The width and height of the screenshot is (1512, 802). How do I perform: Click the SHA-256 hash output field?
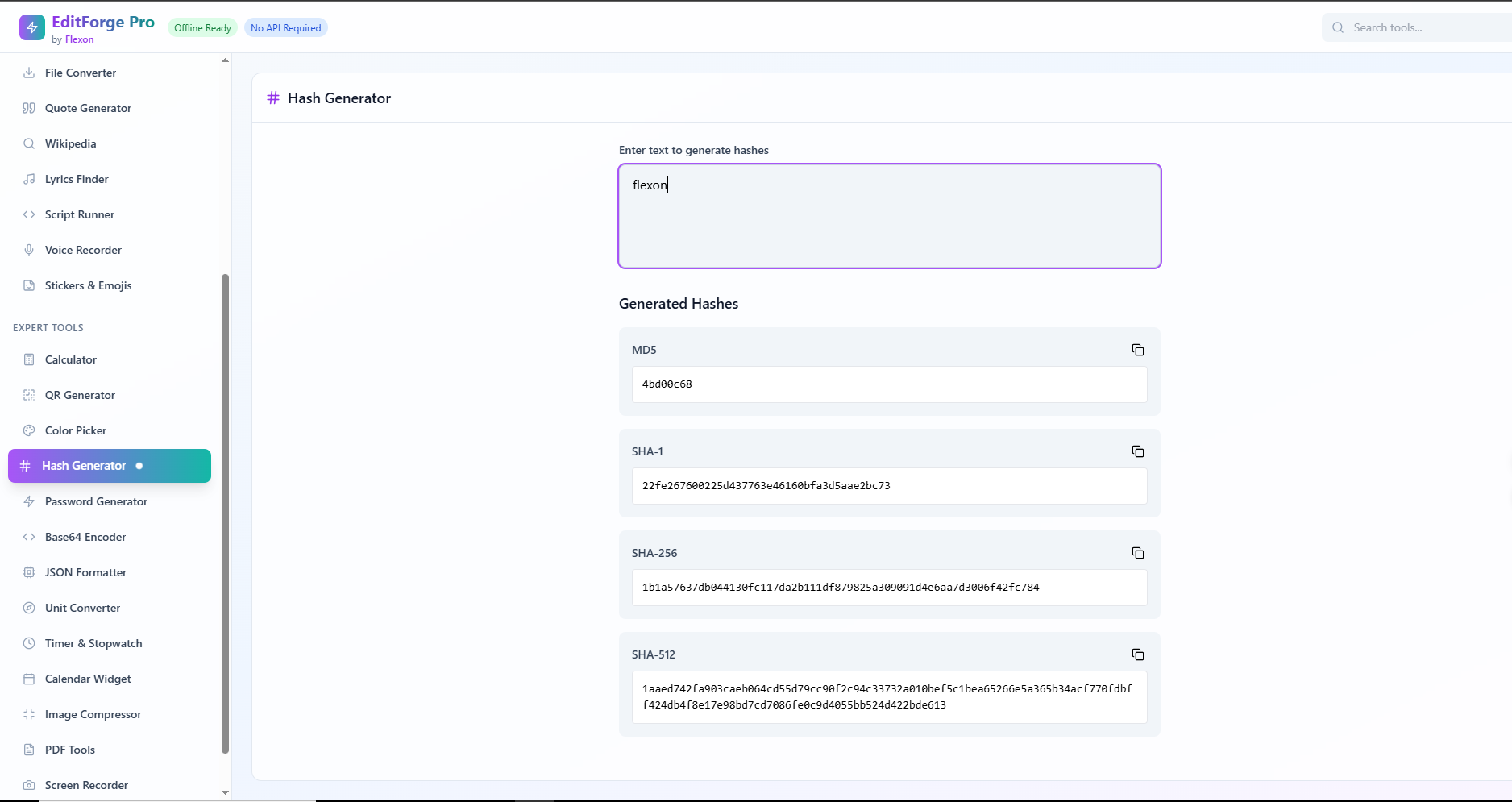point(890,588)
